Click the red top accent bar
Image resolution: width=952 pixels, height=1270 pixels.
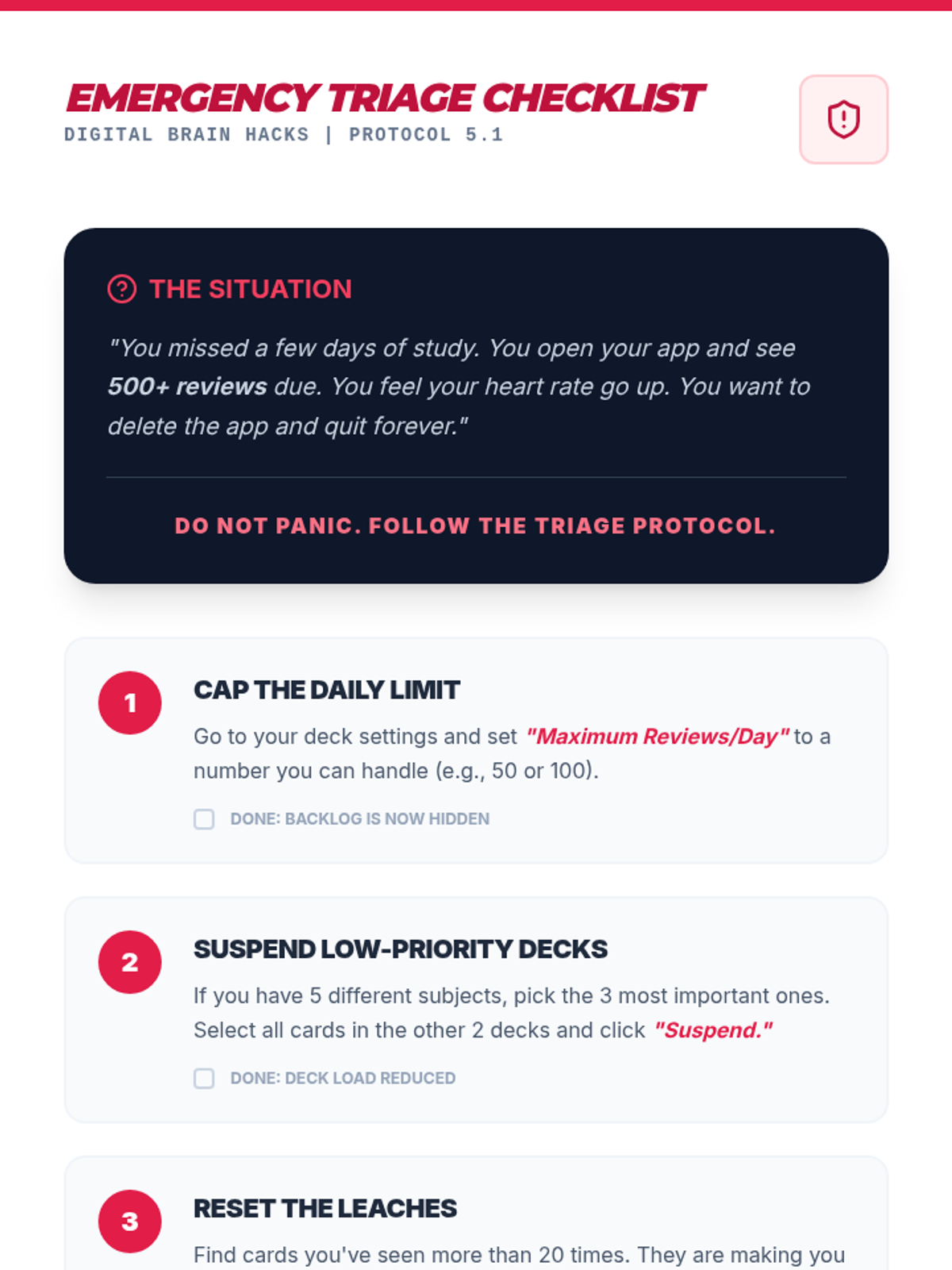[476, 5]
